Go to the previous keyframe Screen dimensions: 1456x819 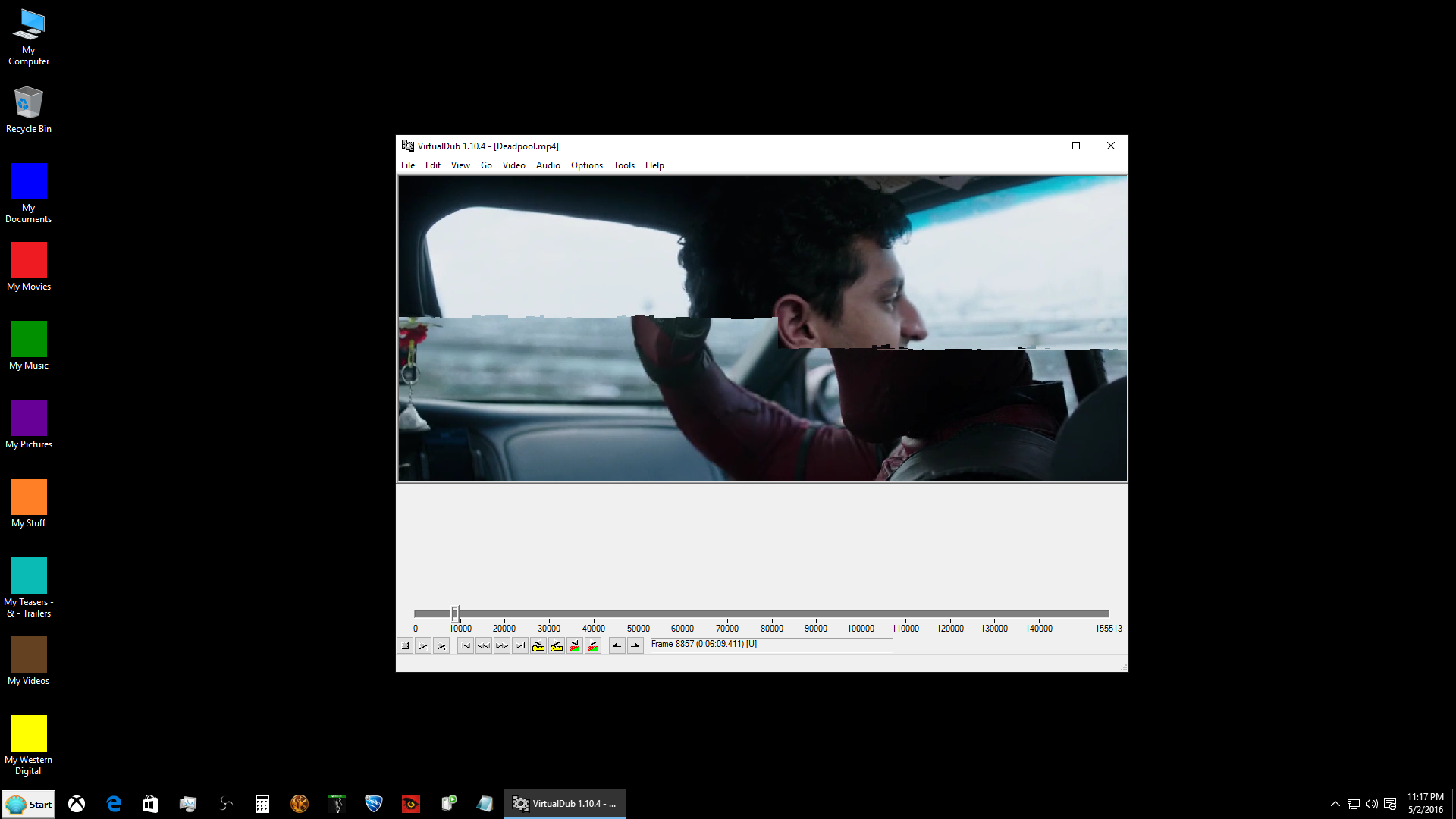[x=538, y=646]
